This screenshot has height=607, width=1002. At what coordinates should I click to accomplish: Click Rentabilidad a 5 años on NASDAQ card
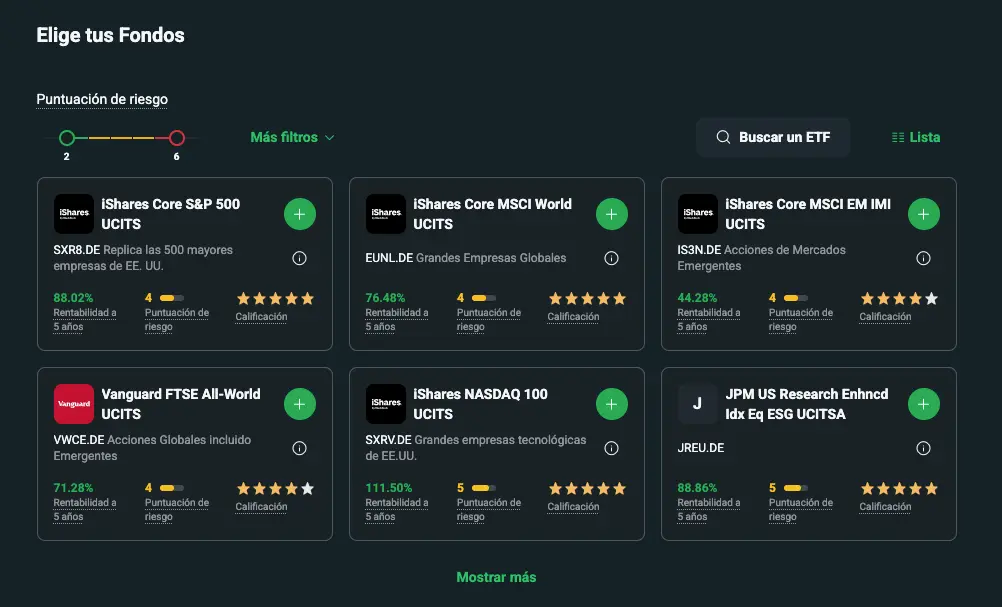[397, 510]
